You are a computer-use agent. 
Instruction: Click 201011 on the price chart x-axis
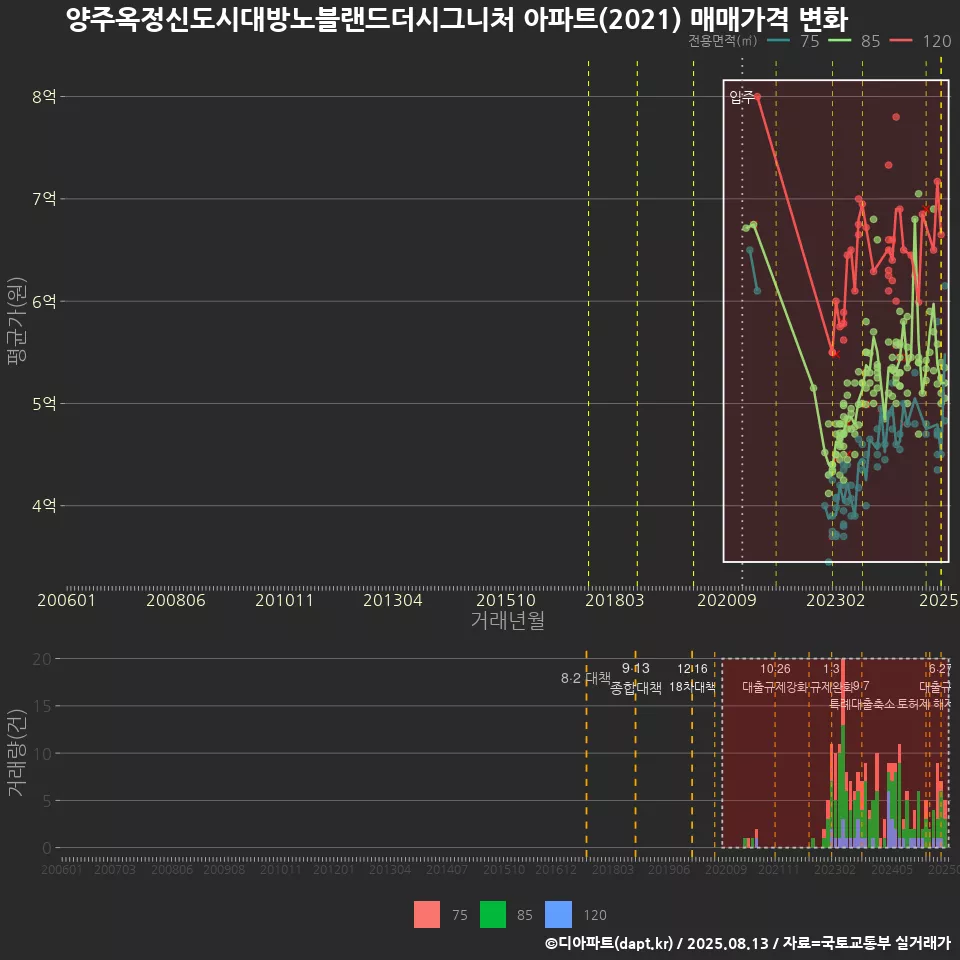click(x=284, y=600)
